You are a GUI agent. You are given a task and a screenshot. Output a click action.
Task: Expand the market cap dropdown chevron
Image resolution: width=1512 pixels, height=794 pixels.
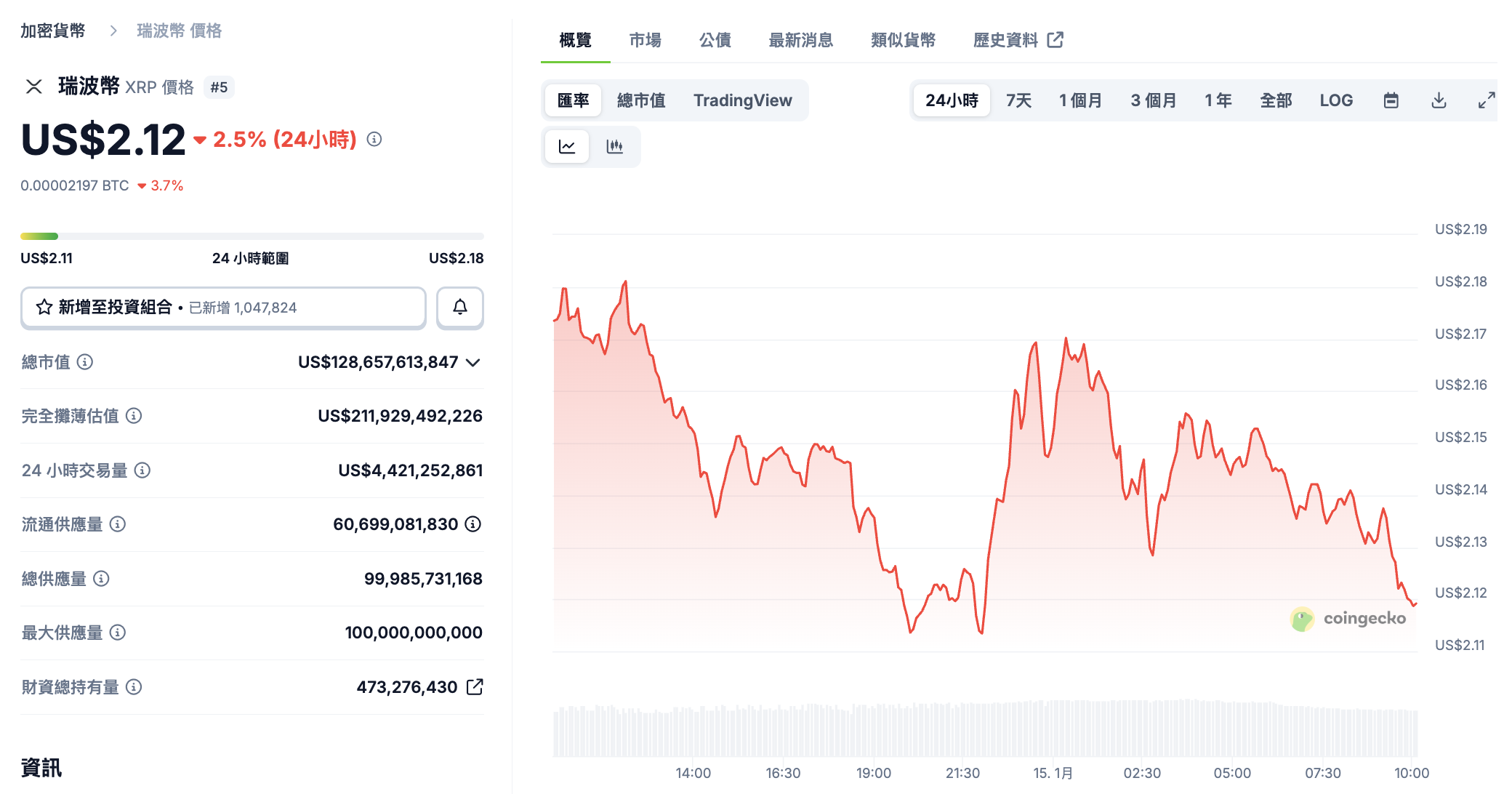coord(473,362)
